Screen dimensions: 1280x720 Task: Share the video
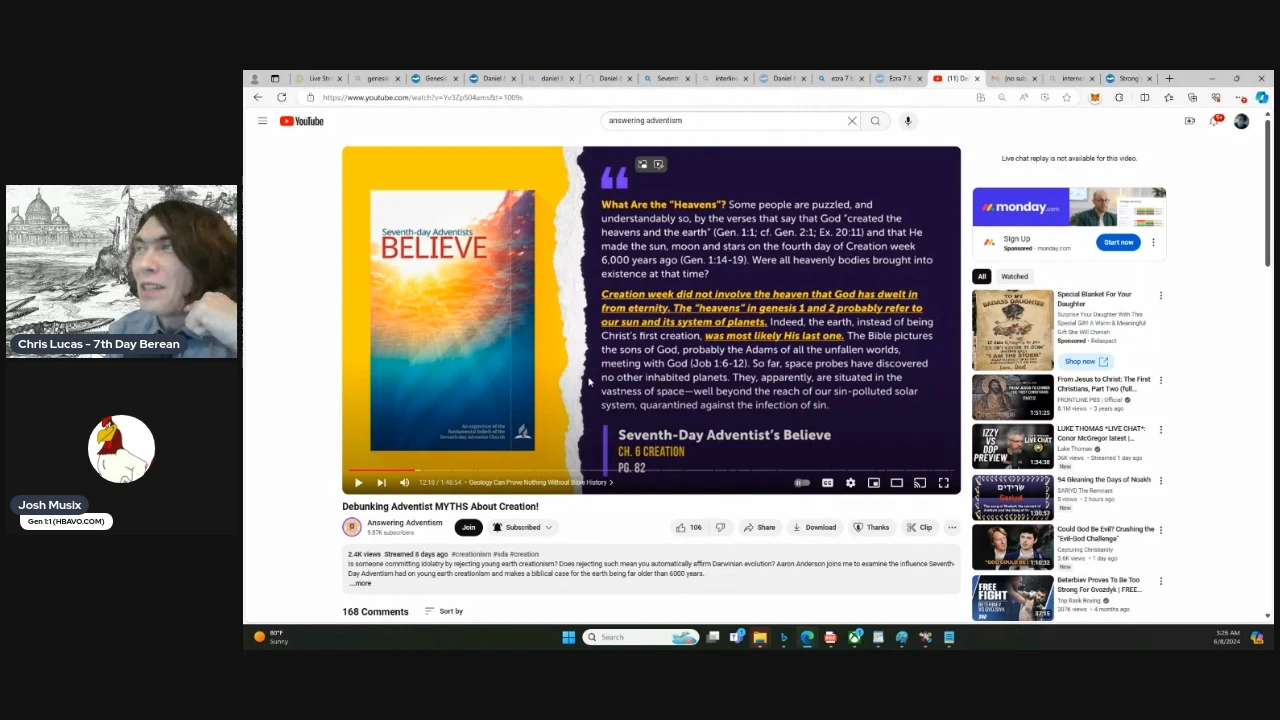click(x=760, y=527)
